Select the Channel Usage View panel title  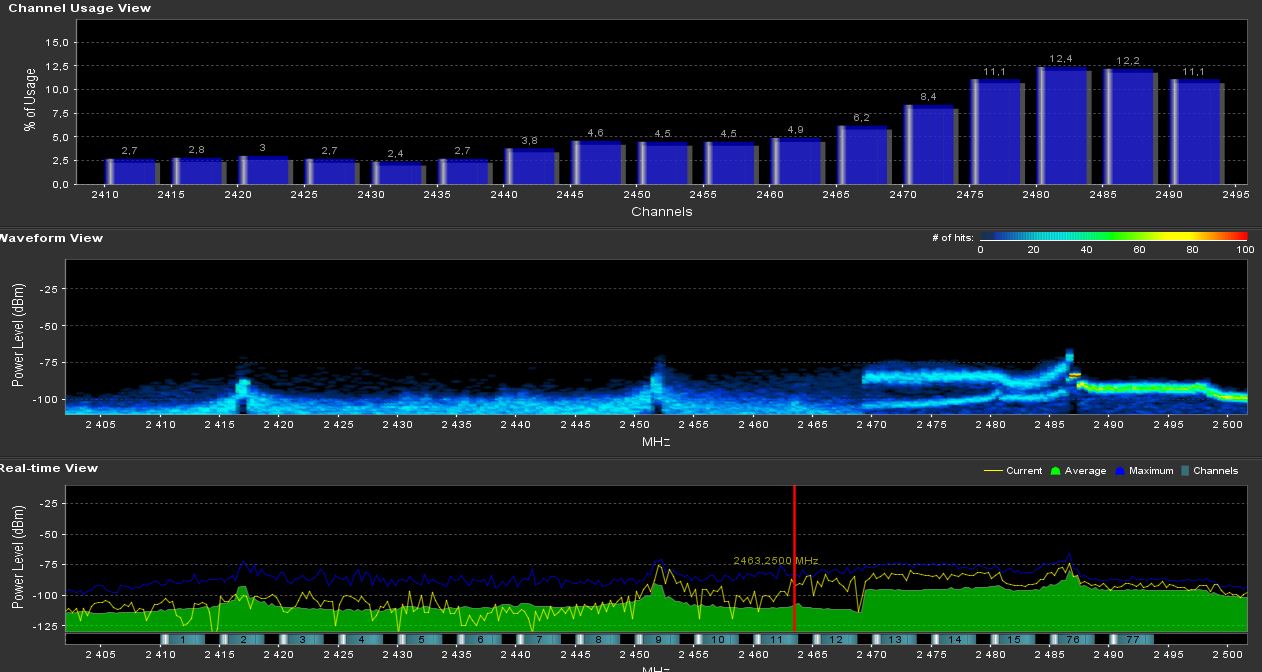pyautogui.click(x=80, y=8)
